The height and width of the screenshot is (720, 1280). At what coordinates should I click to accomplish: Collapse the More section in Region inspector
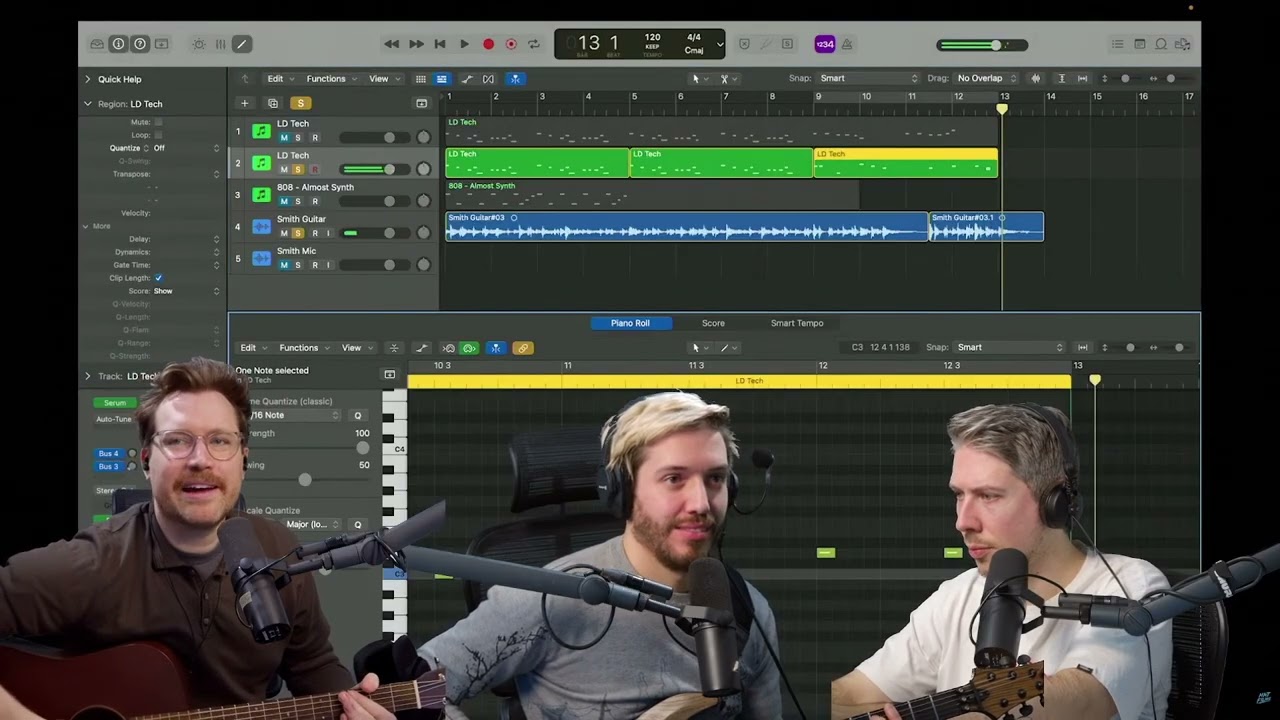click(86, 226)
